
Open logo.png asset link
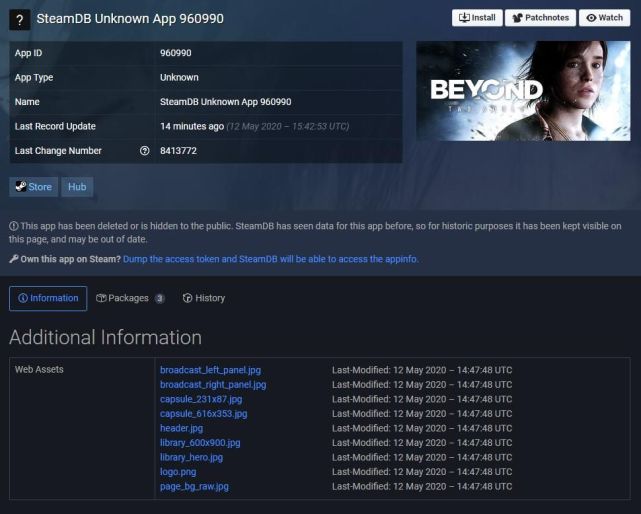click(178, 472)
